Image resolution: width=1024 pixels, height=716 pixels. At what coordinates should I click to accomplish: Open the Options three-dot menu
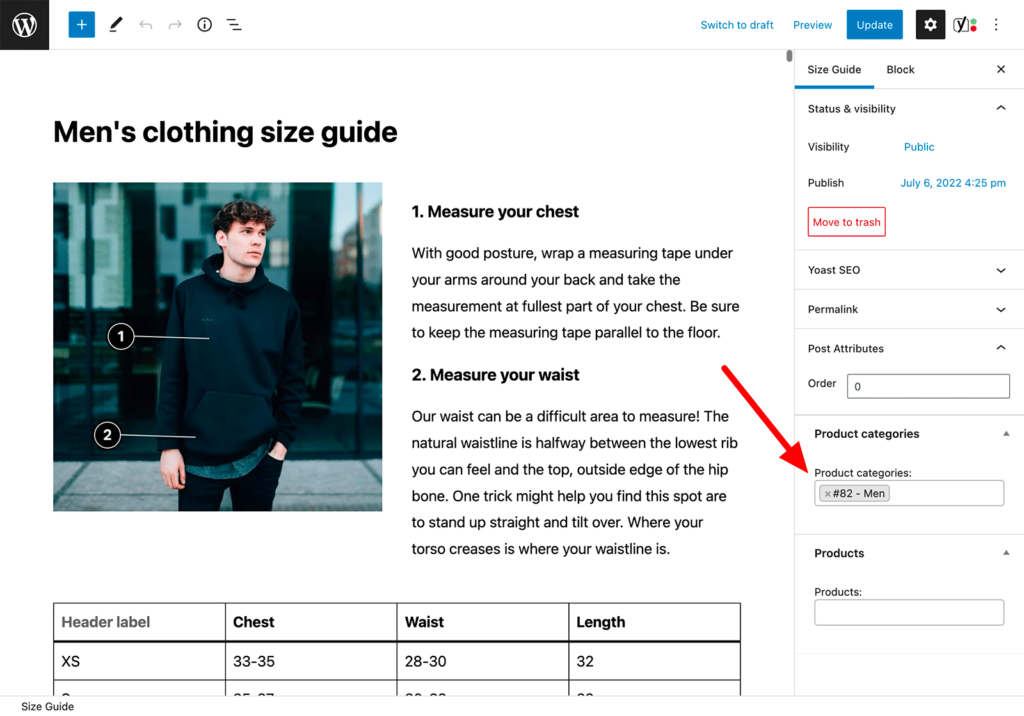click(x=996, y=24)
